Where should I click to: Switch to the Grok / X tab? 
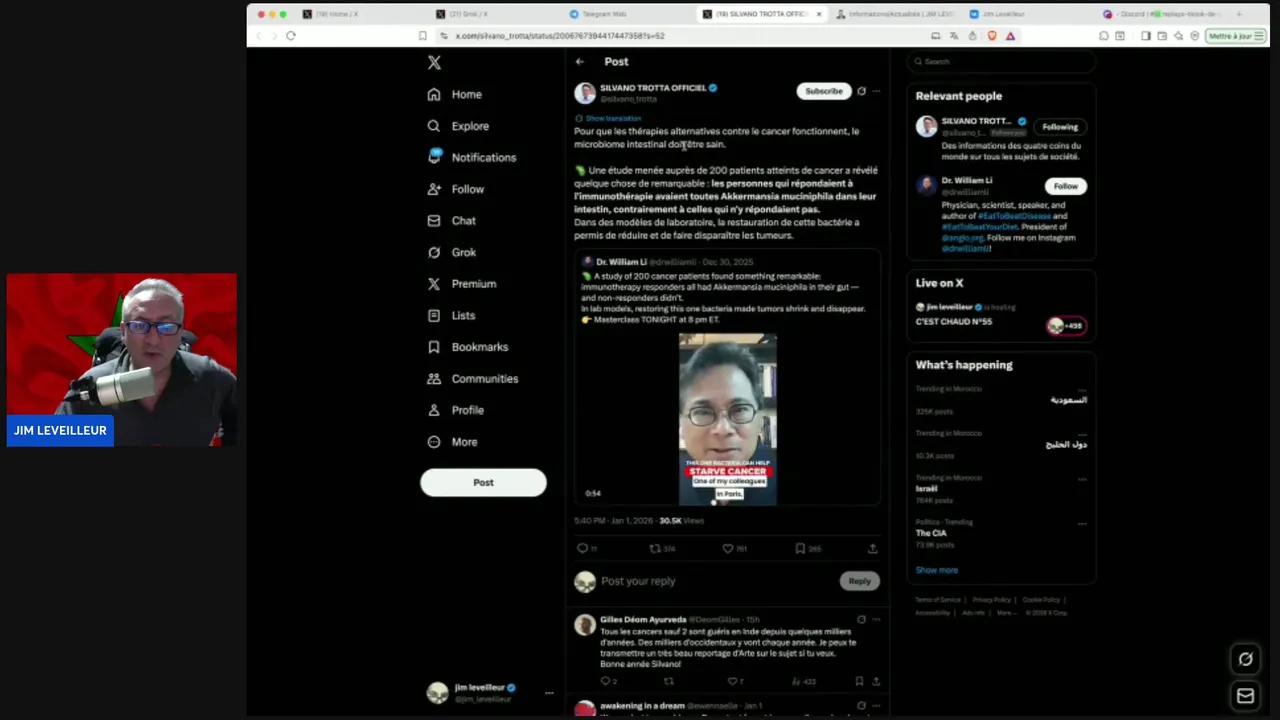[x=469, y=14]
